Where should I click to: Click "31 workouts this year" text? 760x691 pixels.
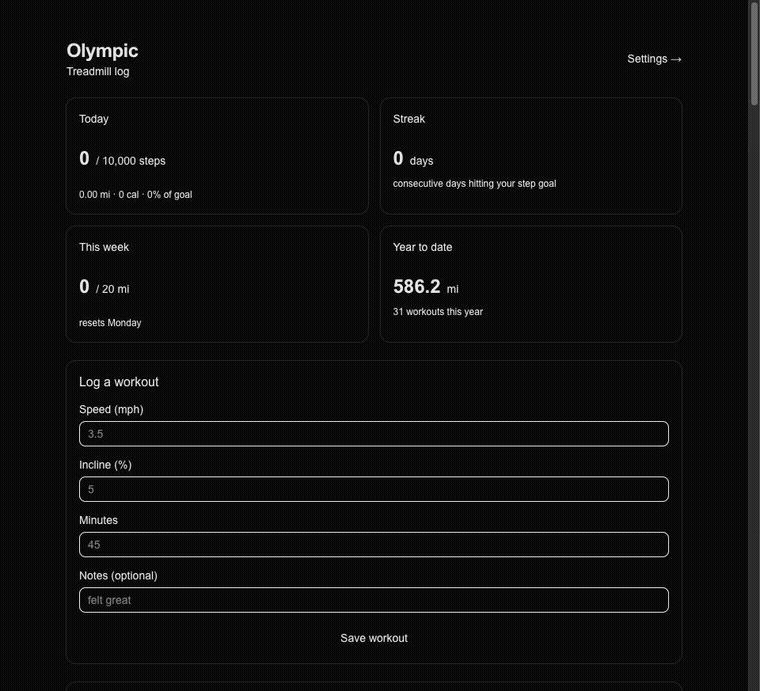(x=438, y=312)
